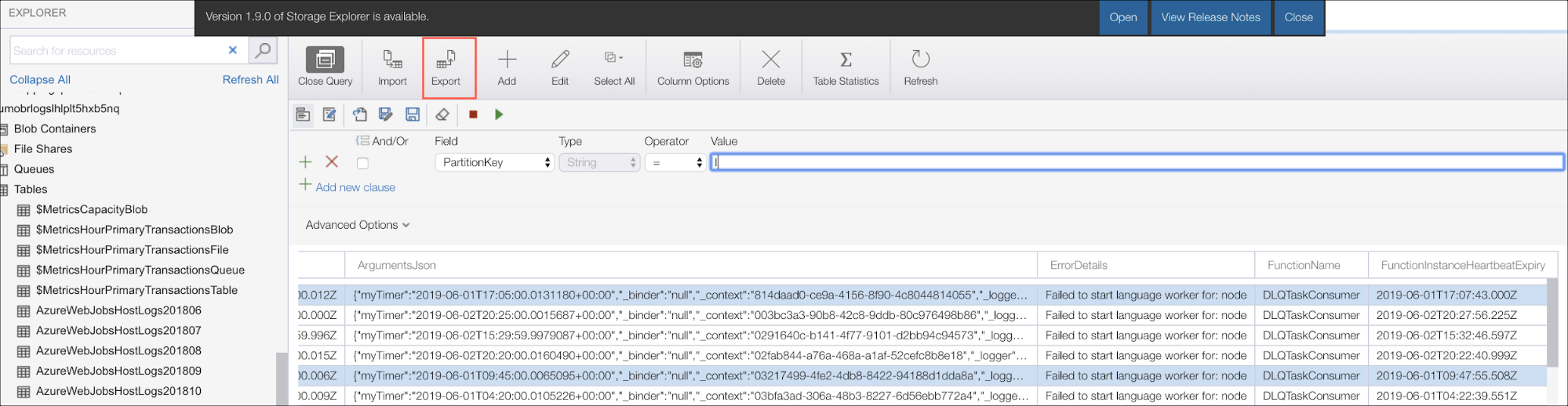Click the eraser clear query icon
Viewport: 1568px width, 406px height.
pos(442,114)
